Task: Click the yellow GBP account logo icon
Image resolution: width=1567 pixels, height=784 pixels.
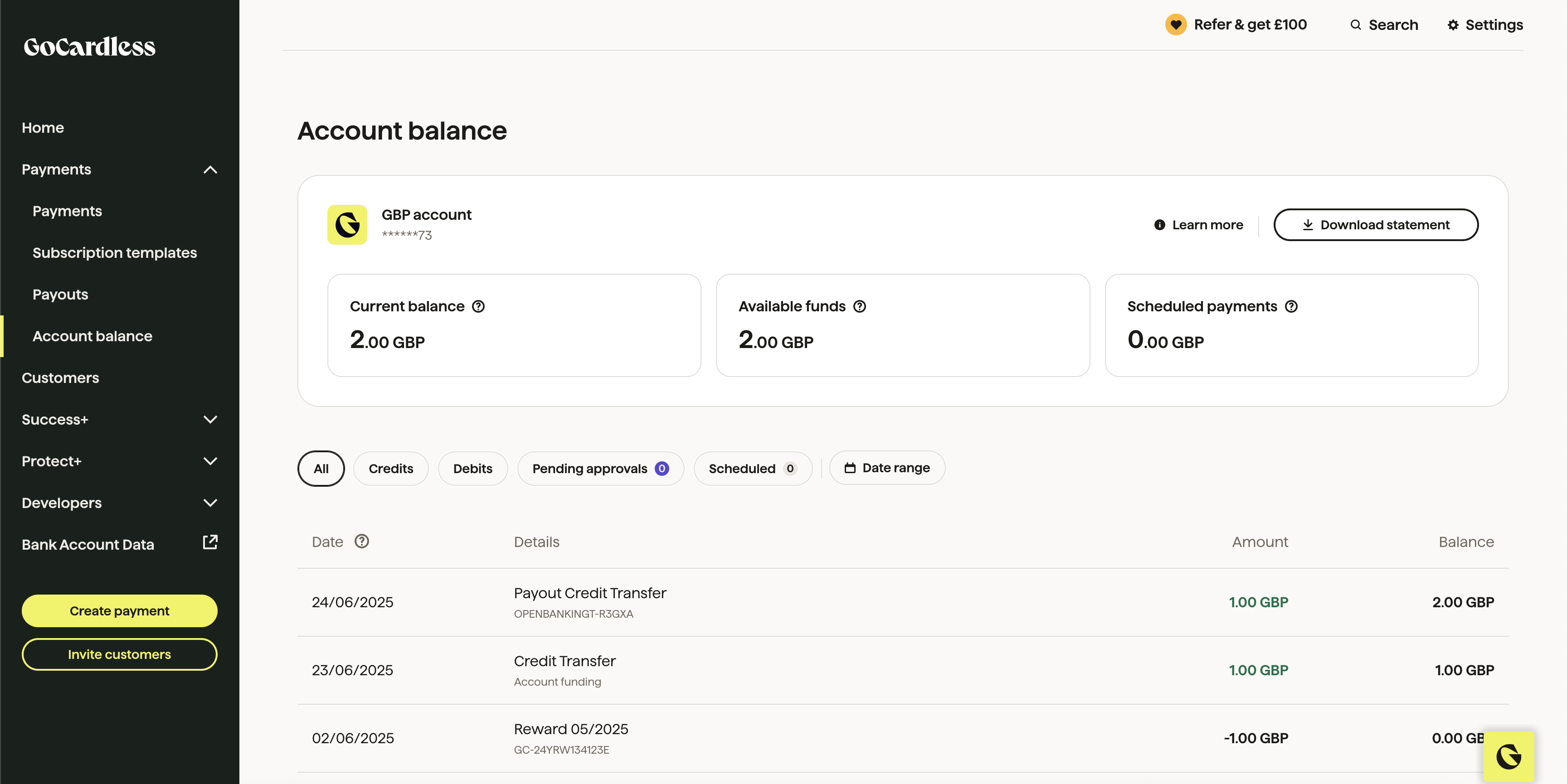Action: click(x=347, y=224)
